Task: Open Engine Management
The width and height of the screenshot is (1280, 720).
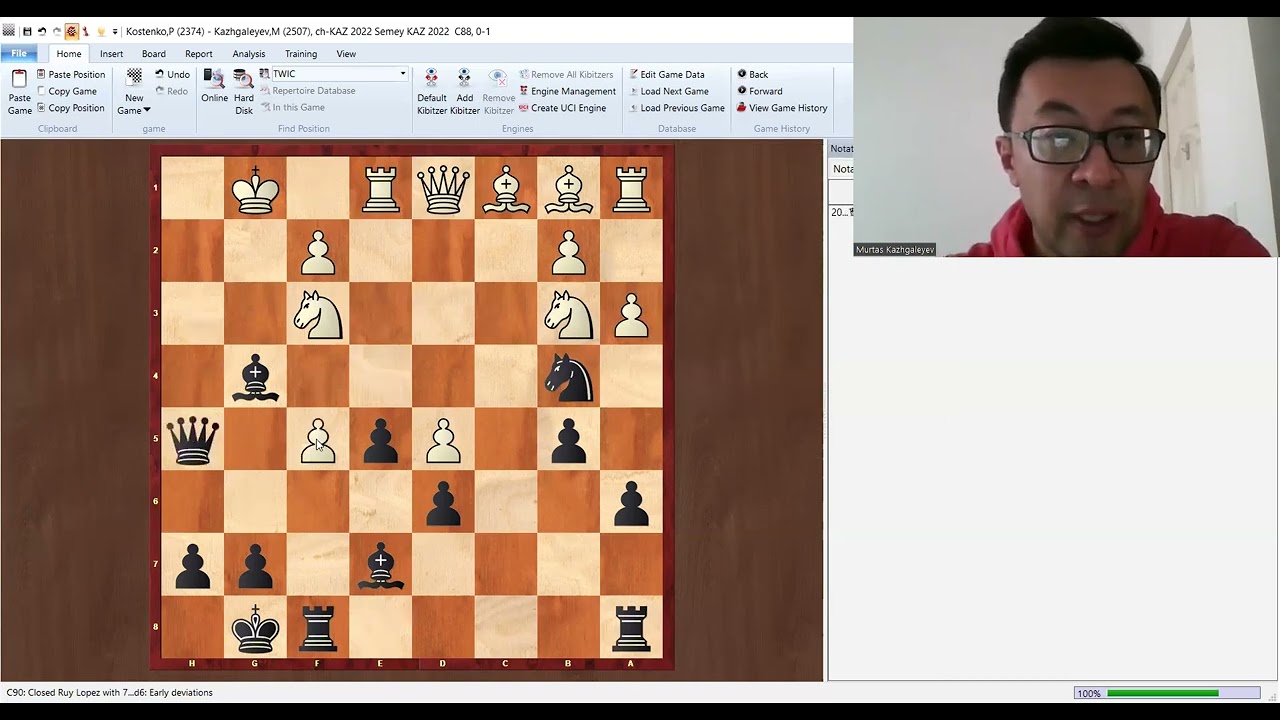Action: [567, 91]
